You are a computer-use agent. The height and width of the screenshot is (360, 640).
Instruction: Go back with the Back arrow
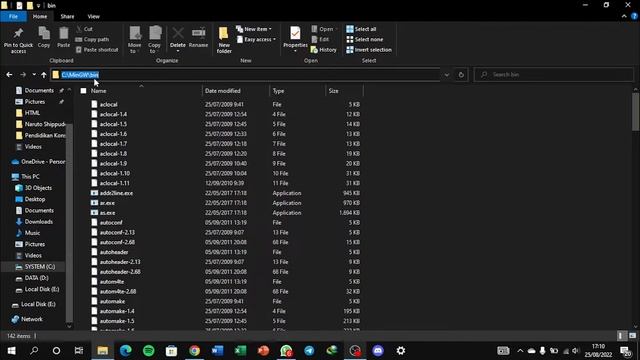pos(9,75)
